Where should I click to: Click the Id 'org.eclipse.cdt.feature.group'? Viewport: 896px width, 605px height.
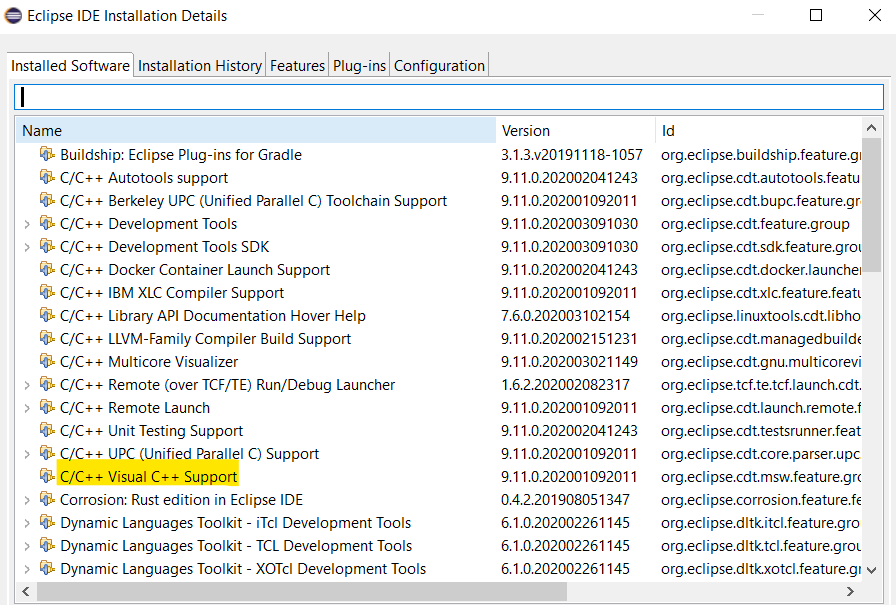pos(755,224)
